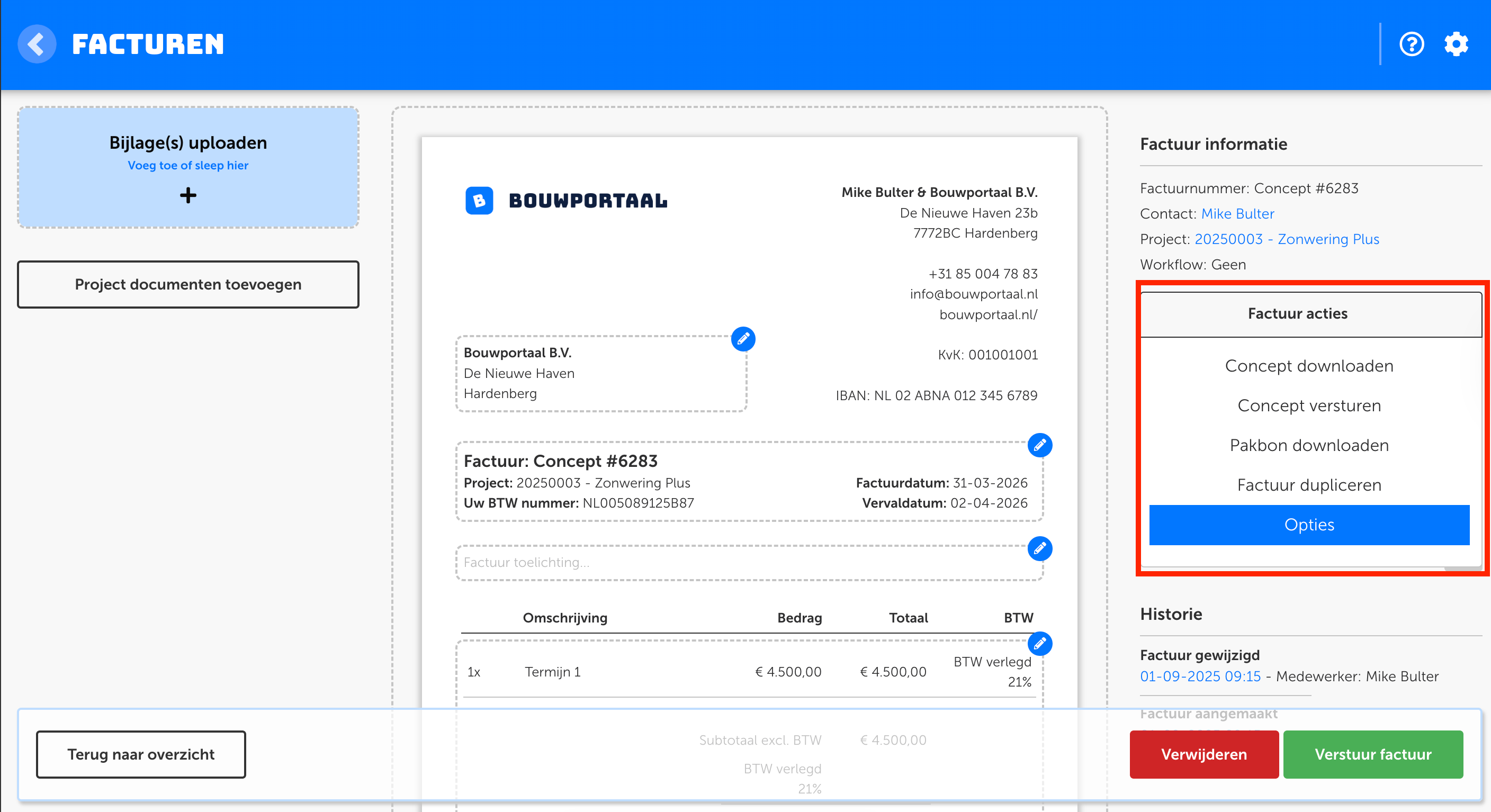Click the Historie section heading
Image resolution: width=1491 pixels, height=812 pixels.
1171,614
